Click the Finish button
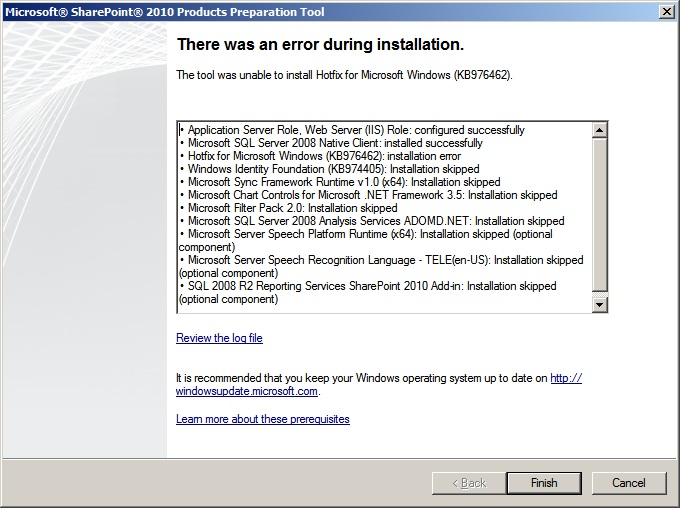This screenshot has width=680, height=508. click(x=543, y=483)
